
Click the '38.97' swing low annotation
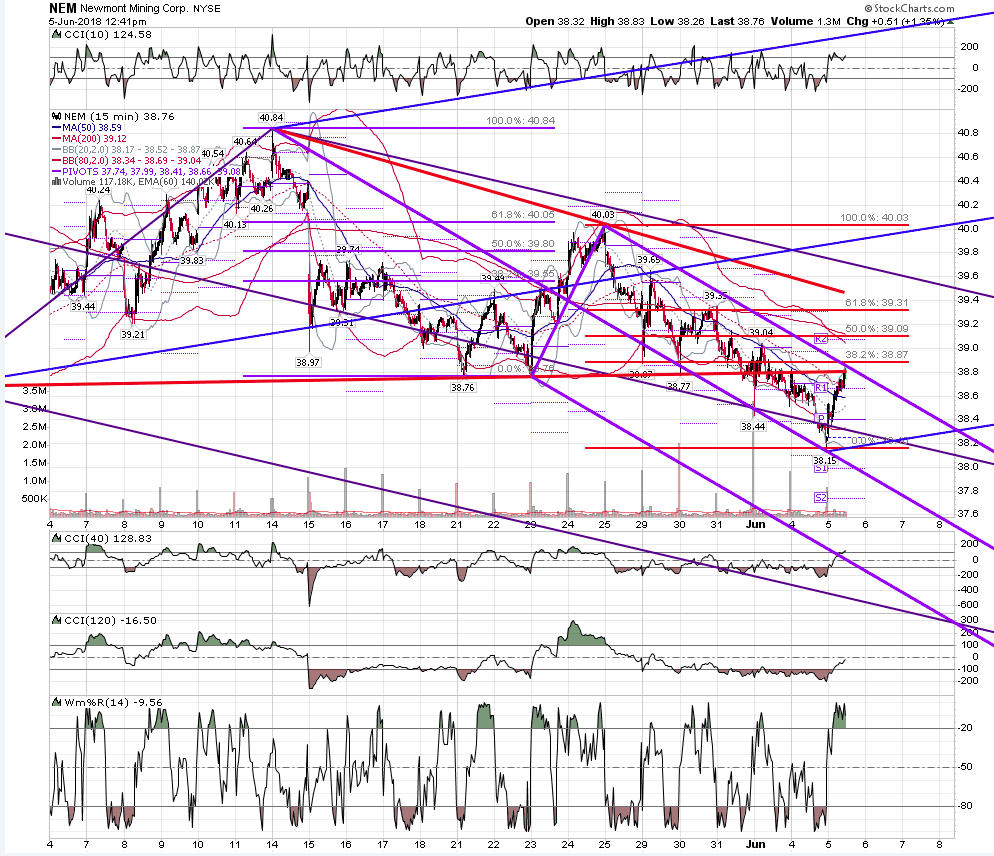[307, 362]
